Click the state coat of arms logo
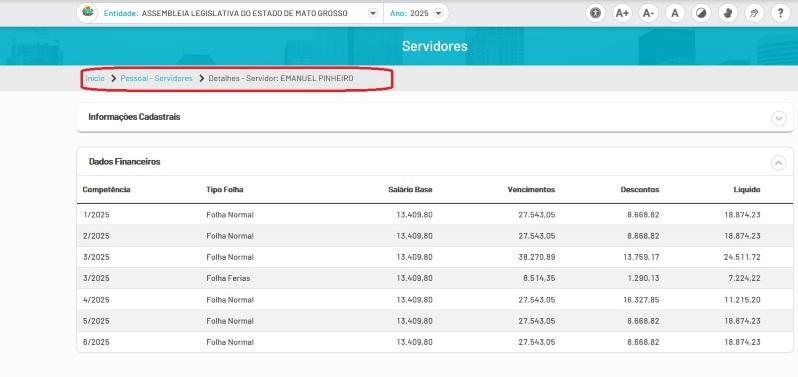The width and height of the screenshot is (798, 377). pos(88,12)
